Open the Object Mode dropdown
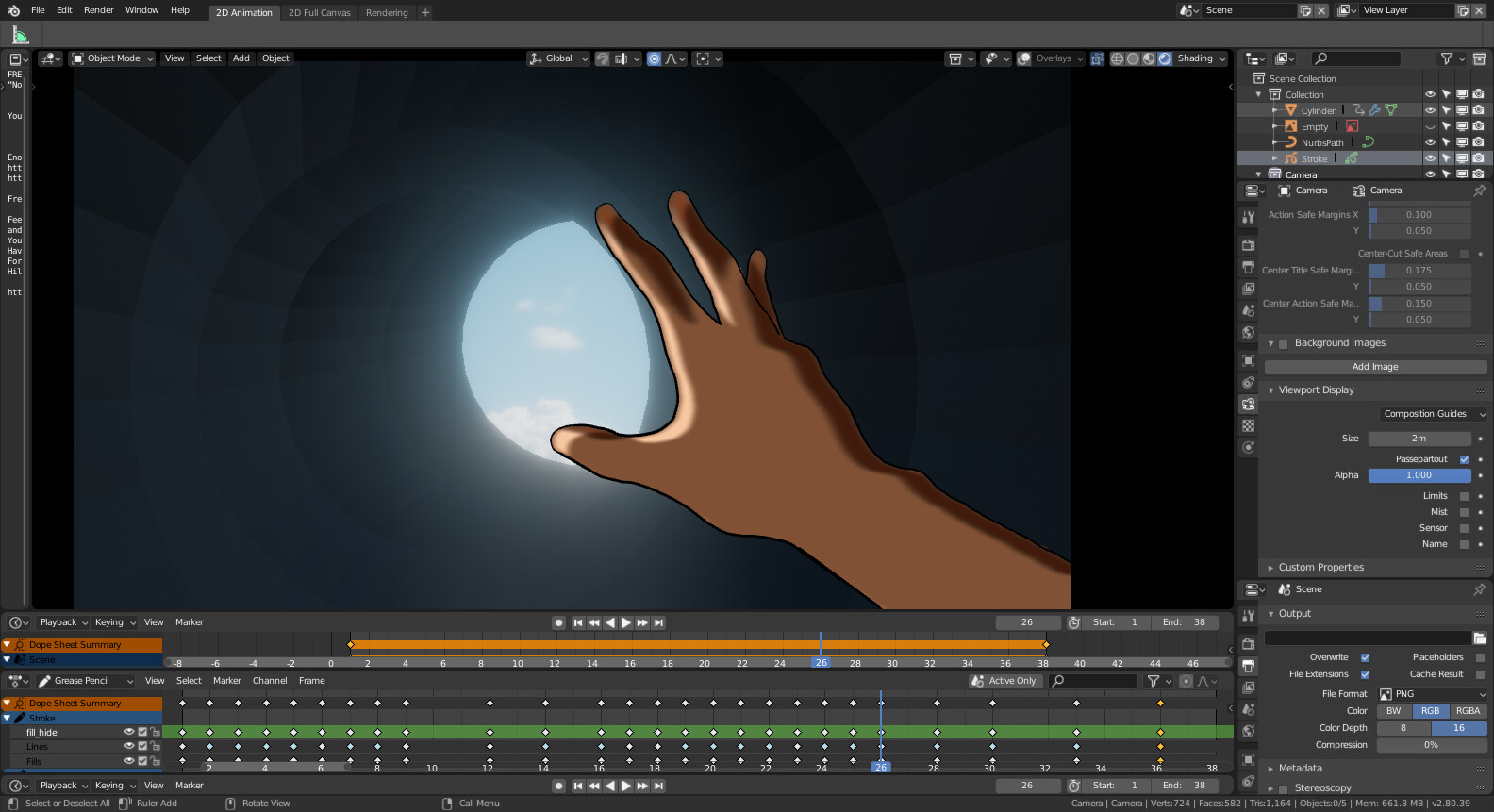1494x812 pixels. (x=113, y=58)
